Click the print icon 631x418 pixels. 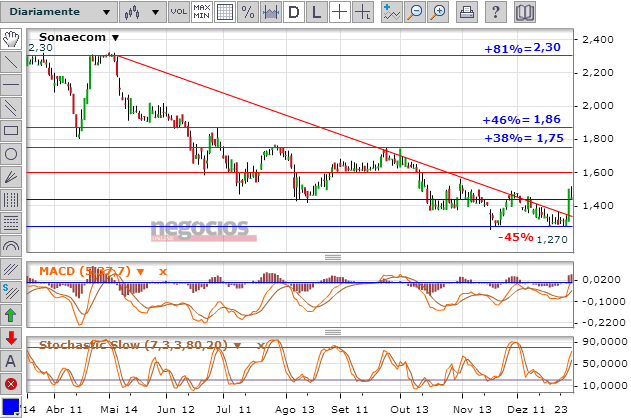click(x=467, y=12)
